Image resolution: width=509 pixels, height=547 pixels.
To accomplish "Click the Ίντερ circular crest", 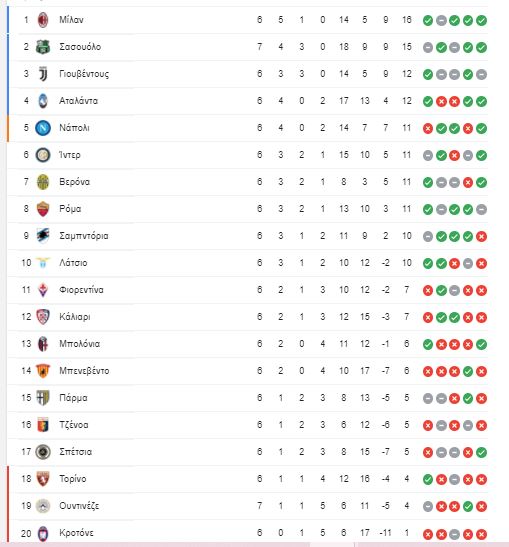I will [43, 155].
